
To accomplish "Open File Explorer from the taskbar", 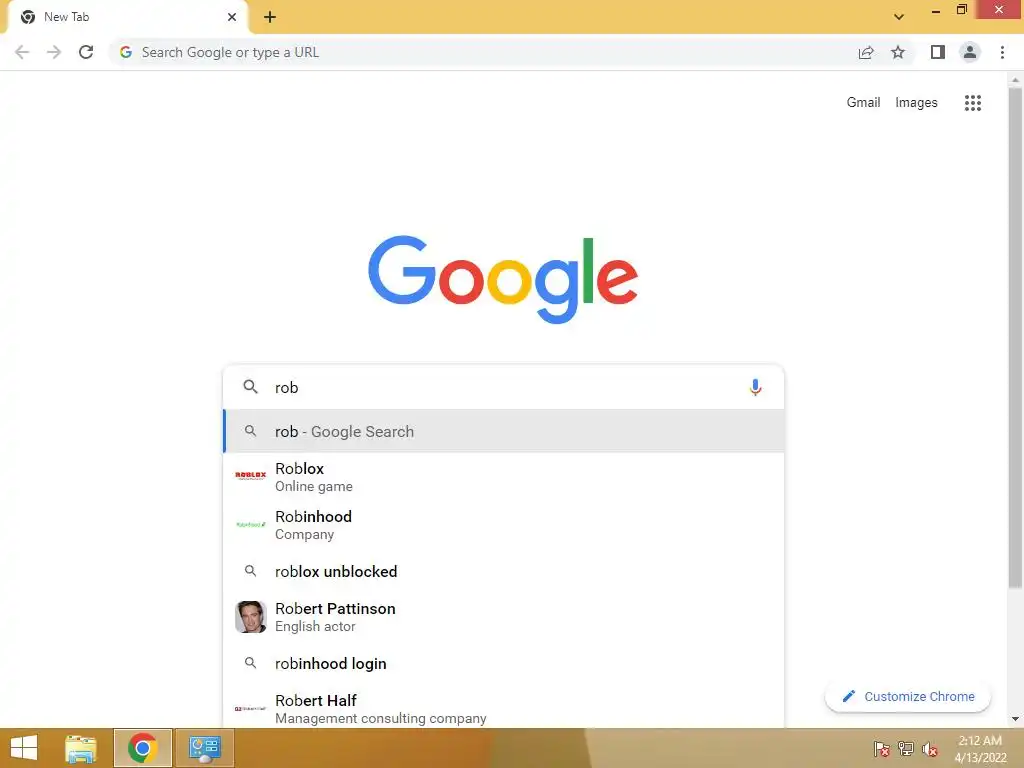I will (x=80, y=748).
